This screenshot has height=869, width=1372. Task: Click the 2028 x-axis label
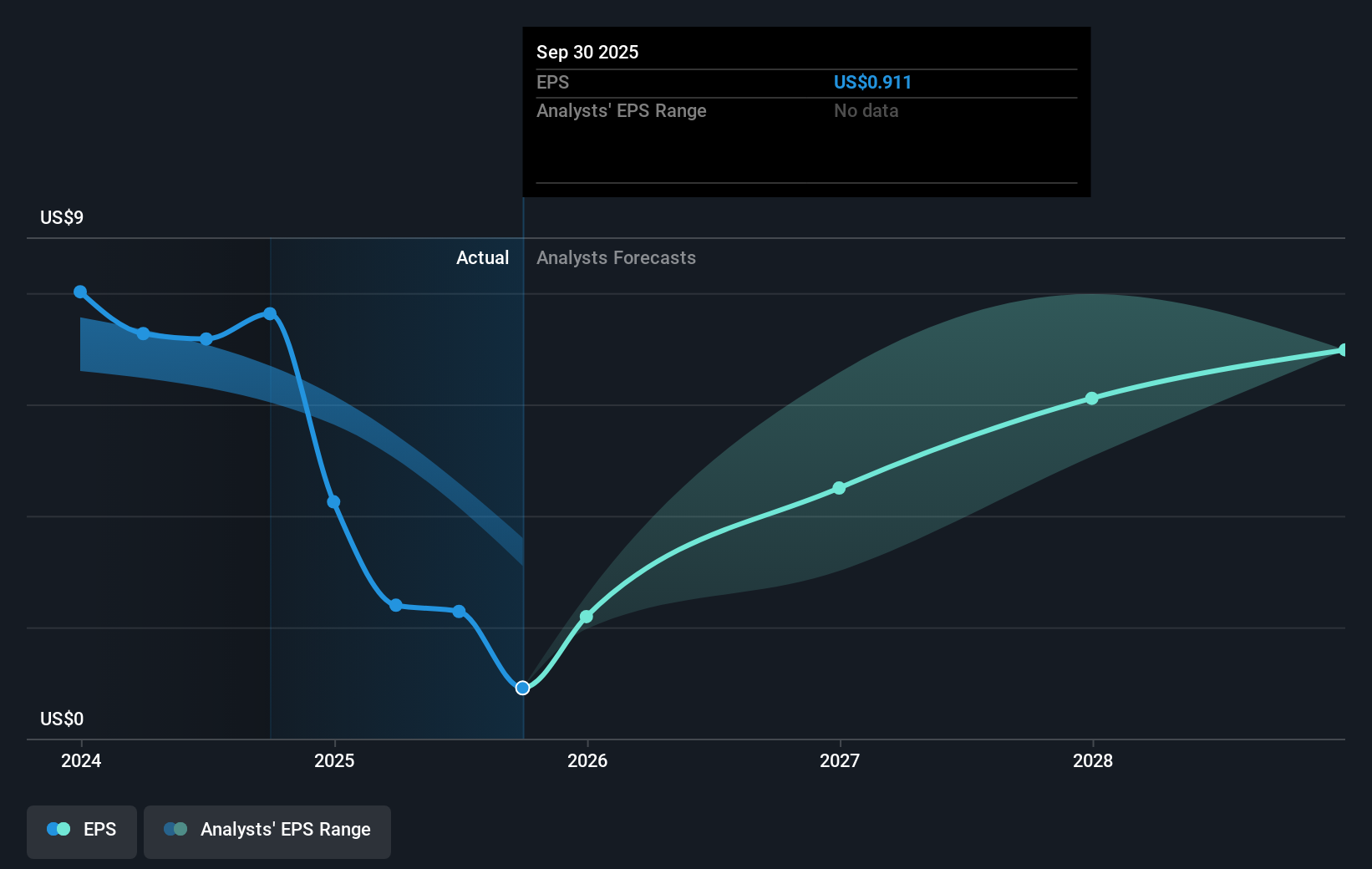click(x=1093, y=760)
